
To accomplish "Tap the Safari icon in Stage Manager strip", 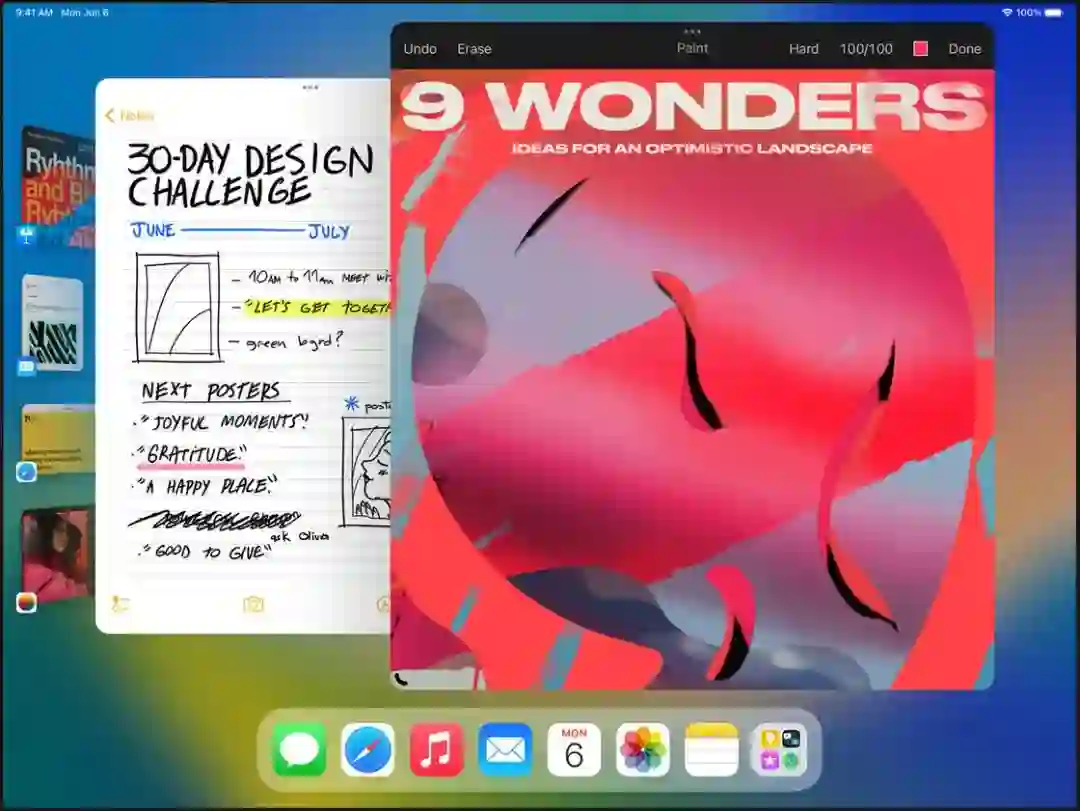I will pyautogui.click(x=26, y=472).
